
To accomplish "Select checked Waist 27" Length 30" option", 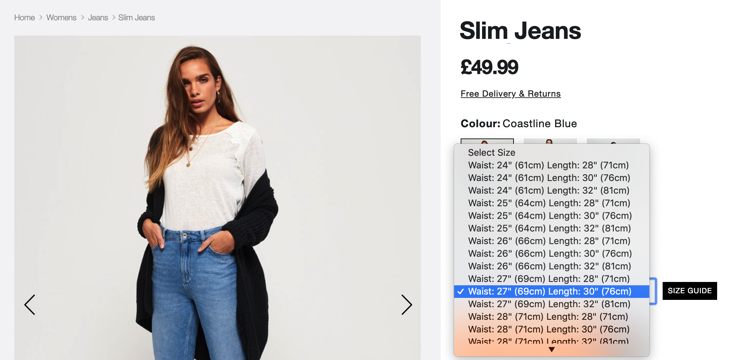I will (x=552, y=291).
